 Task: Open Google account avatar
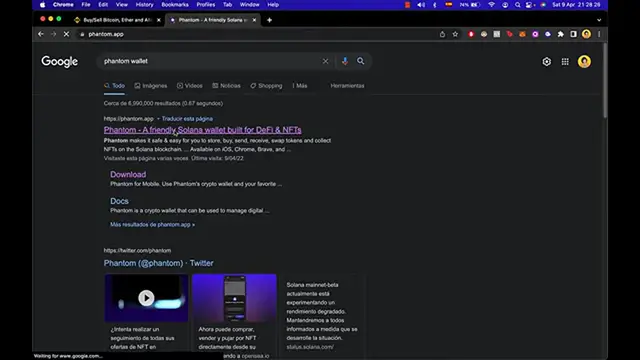click(x=584, y=62)
